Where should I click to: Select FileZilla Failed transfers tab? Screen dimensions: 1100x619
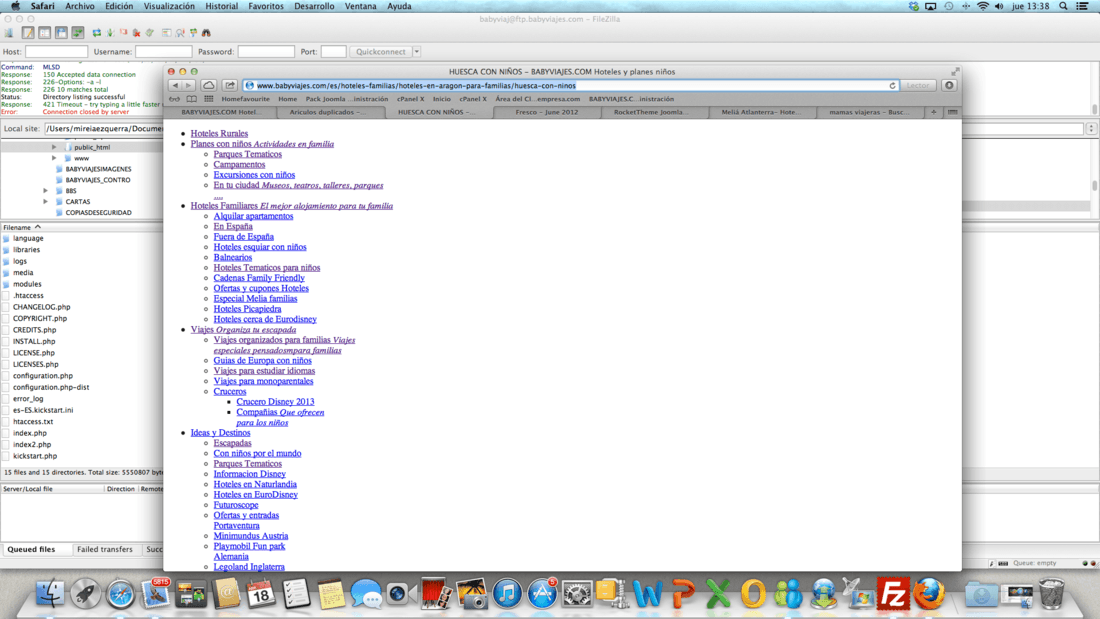(105, 550)
